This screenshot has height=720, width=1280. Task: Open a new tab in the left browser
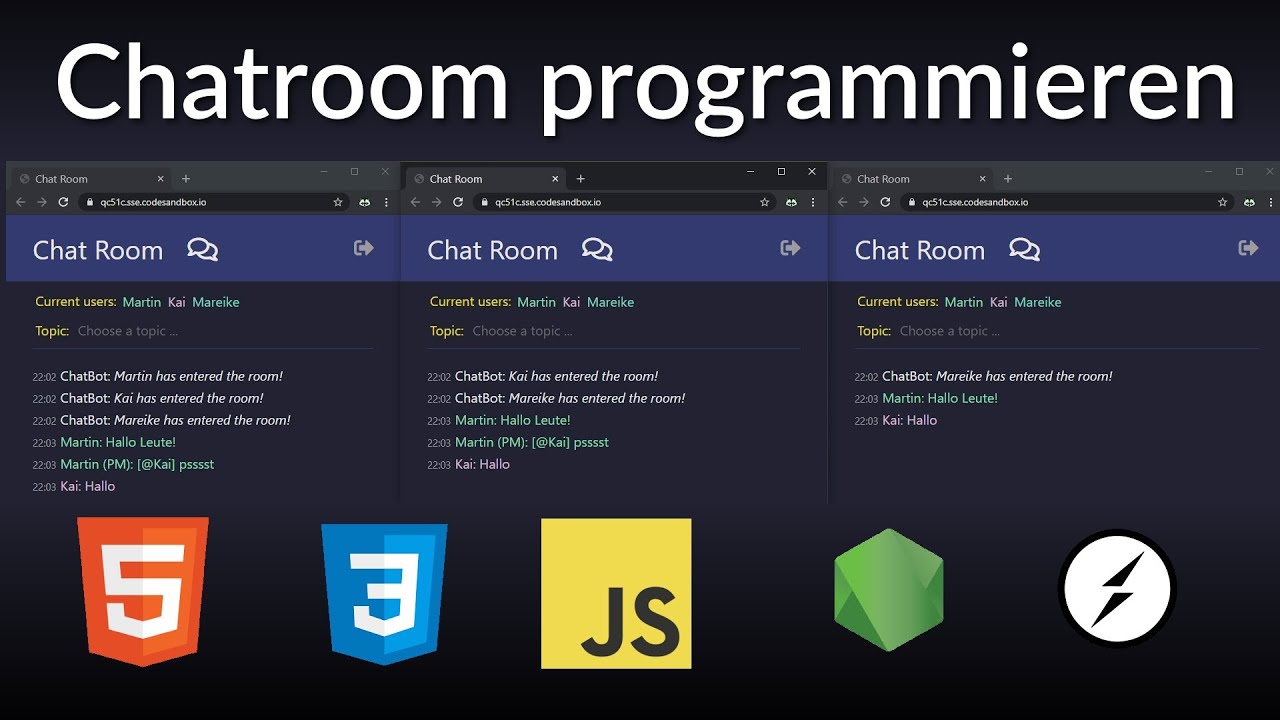(186, 179)
